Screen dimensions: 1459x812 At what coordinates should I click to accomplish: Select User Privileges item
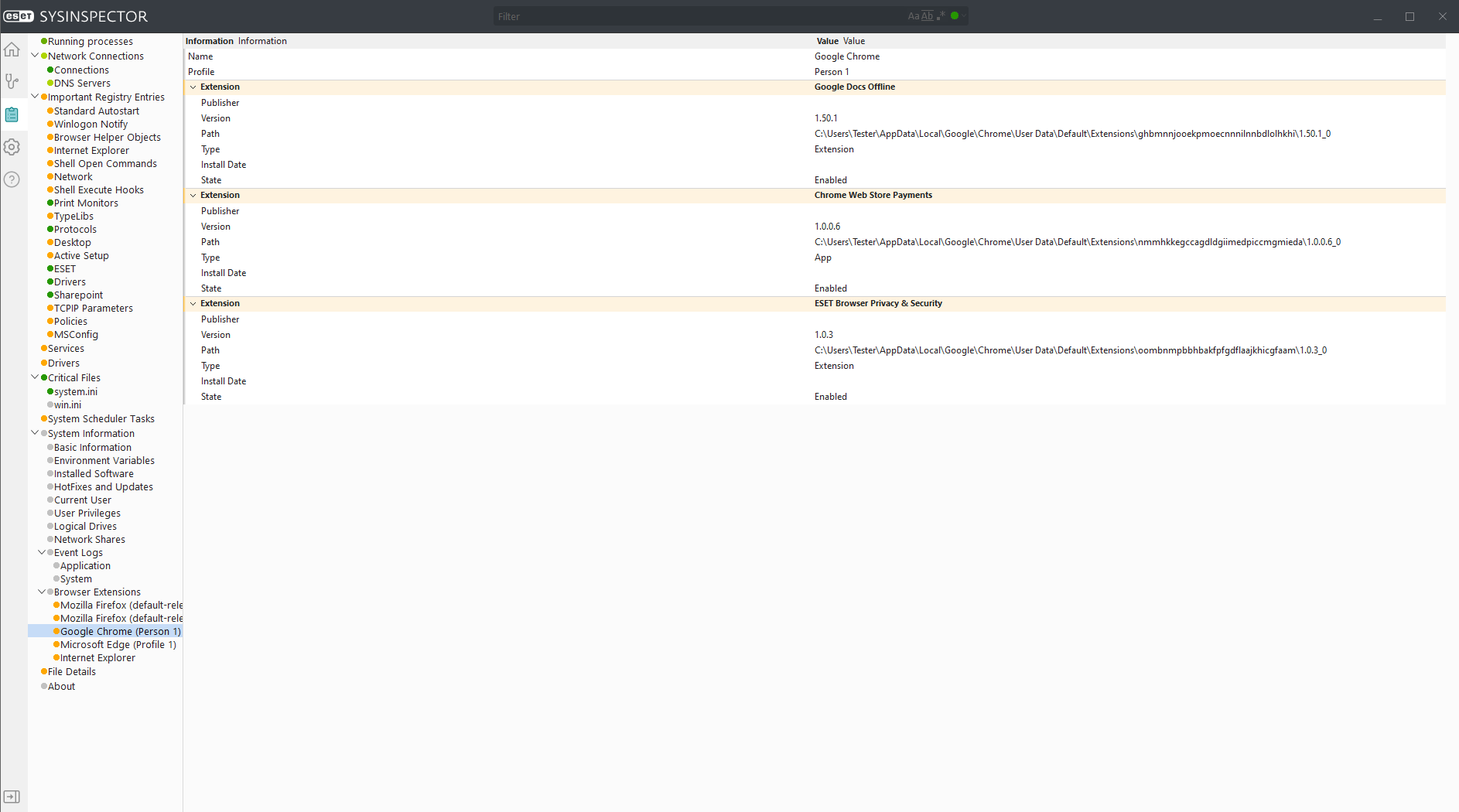(x=87, y=513)
